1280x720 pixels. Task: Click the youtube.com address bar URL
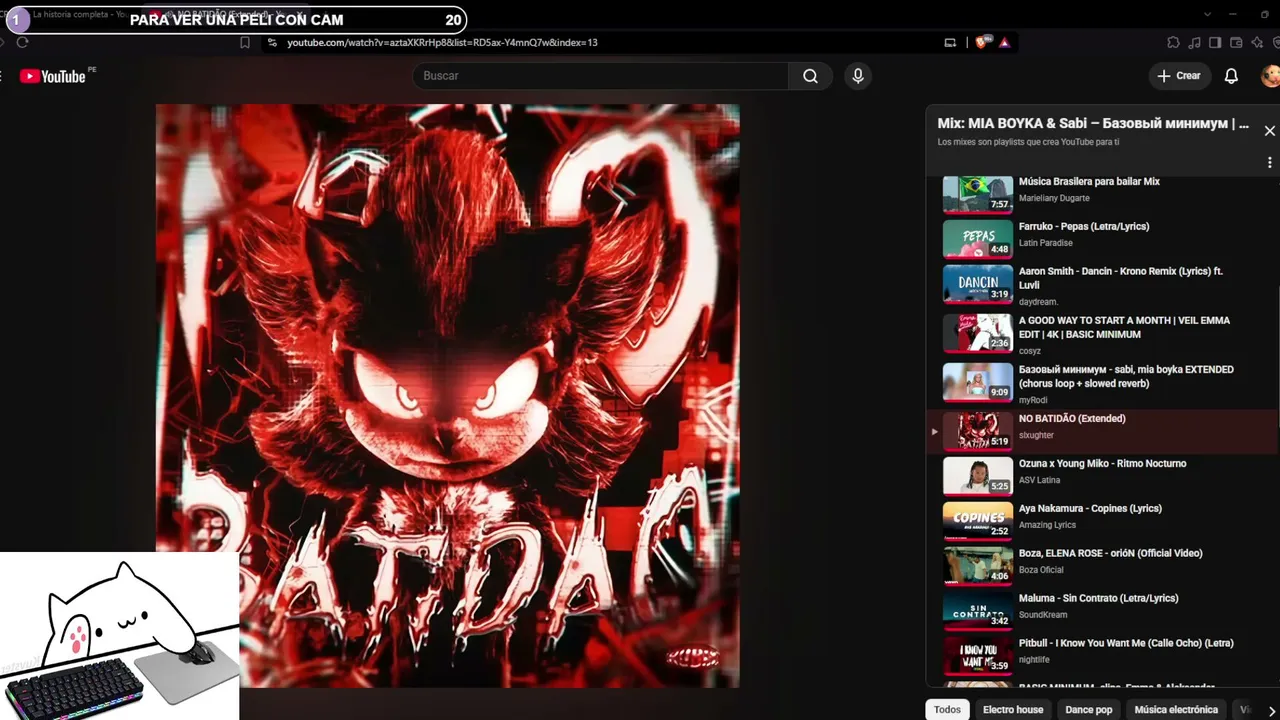tap(442, 42)
